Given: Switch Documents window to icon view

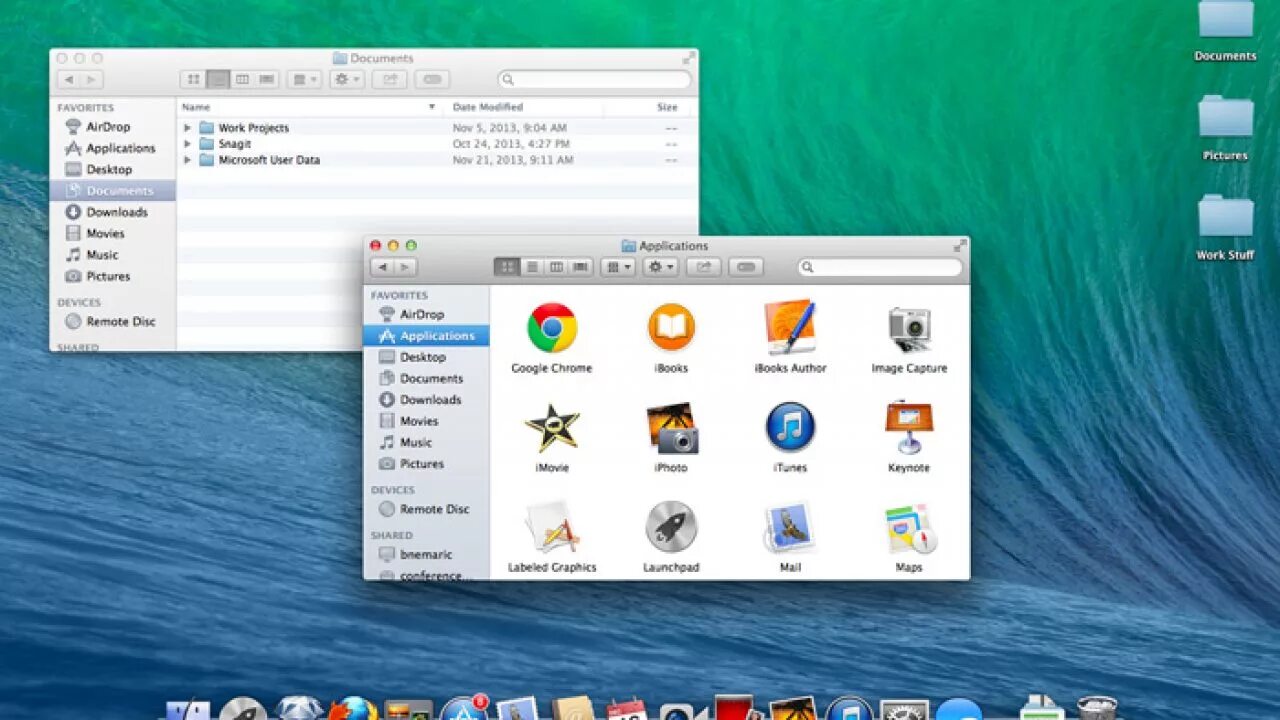Looking at the screenshot, I should pyautogui.click(x=193, y=79).
